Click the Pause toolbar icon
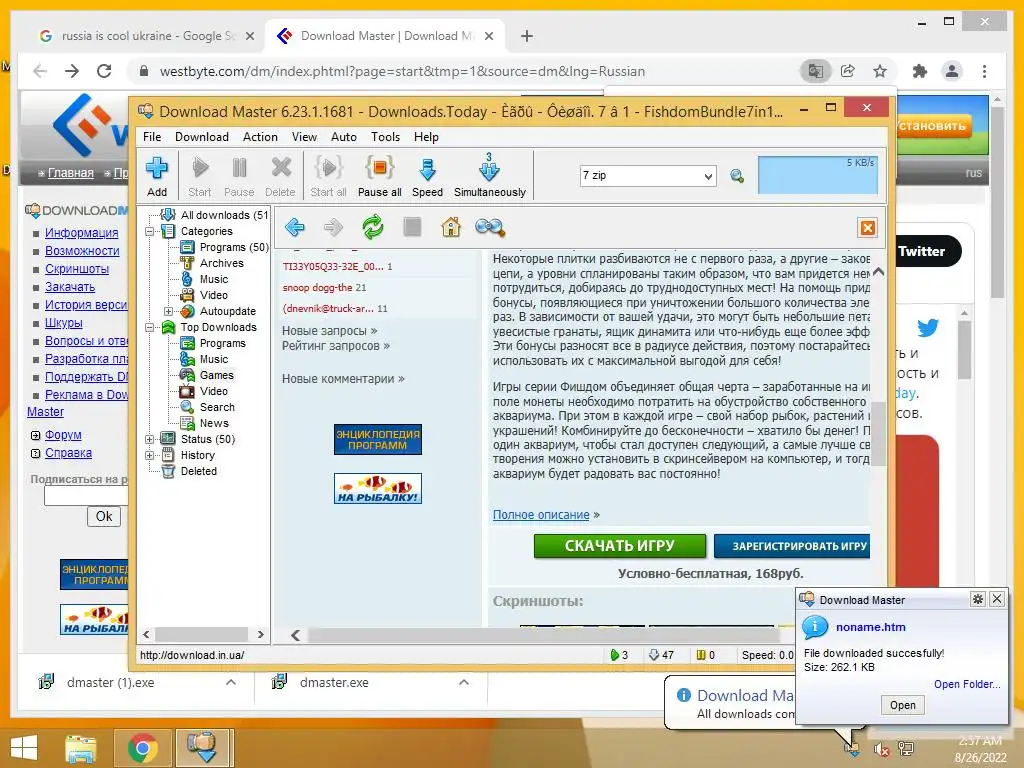The image size is (1024, 768). (239, 175)
